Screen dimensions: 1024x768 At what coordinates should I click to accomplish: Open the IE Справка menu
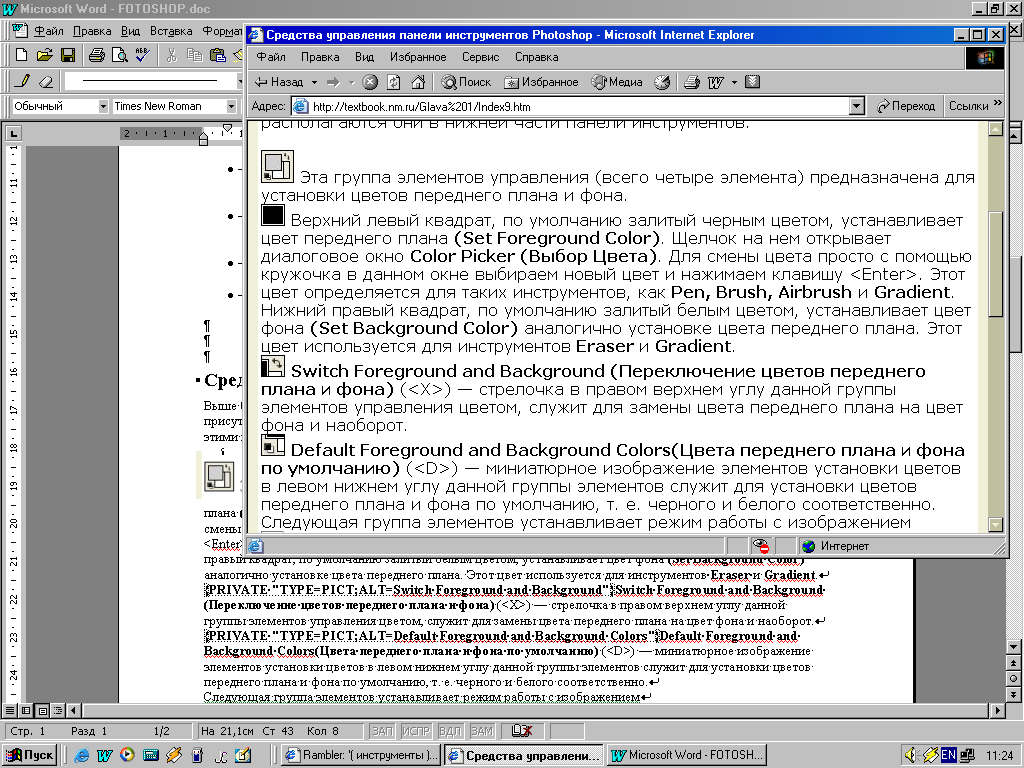coord(536,57)
